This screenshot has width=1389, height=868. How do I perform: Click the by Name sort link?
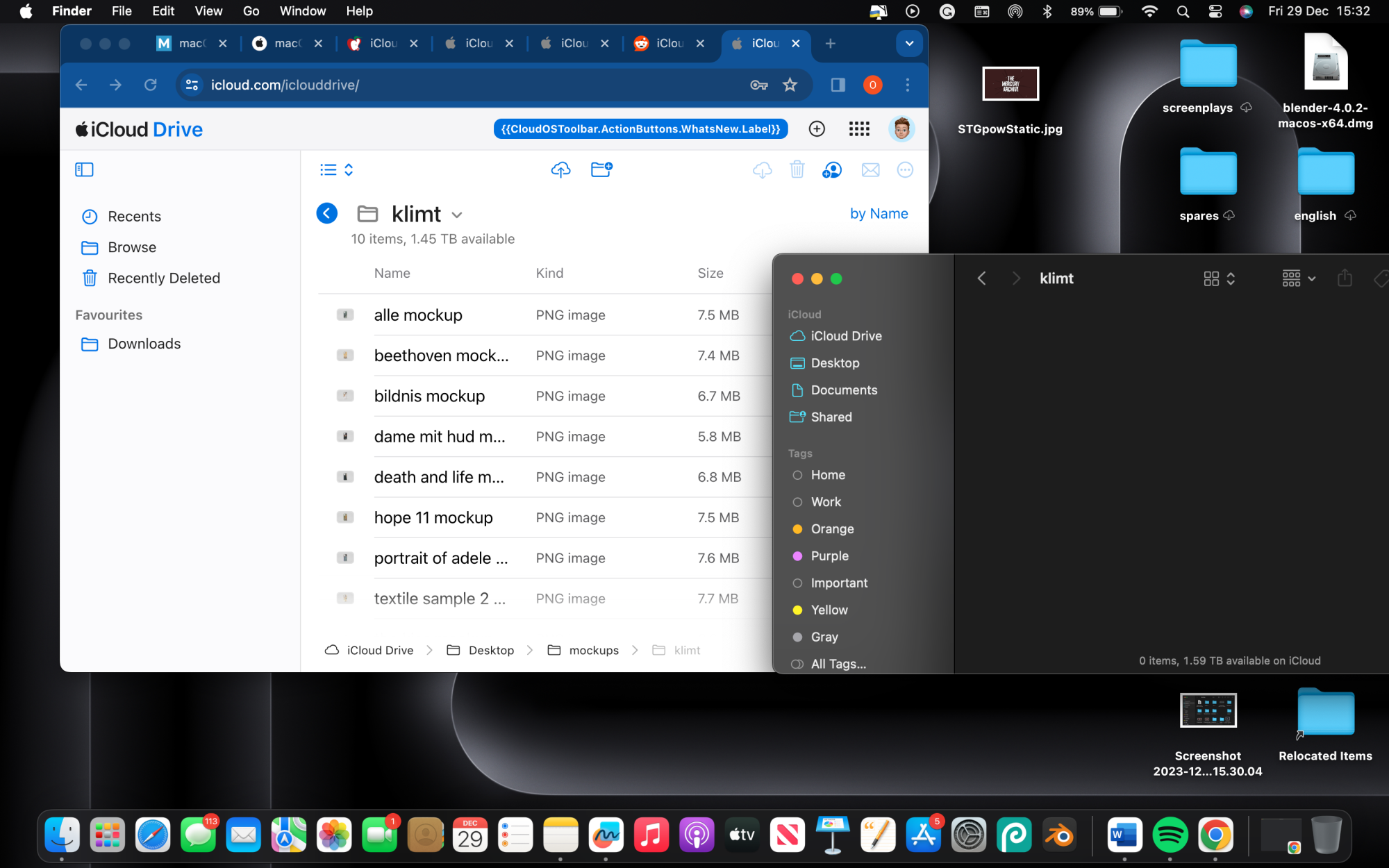click(x=879, y=214)
